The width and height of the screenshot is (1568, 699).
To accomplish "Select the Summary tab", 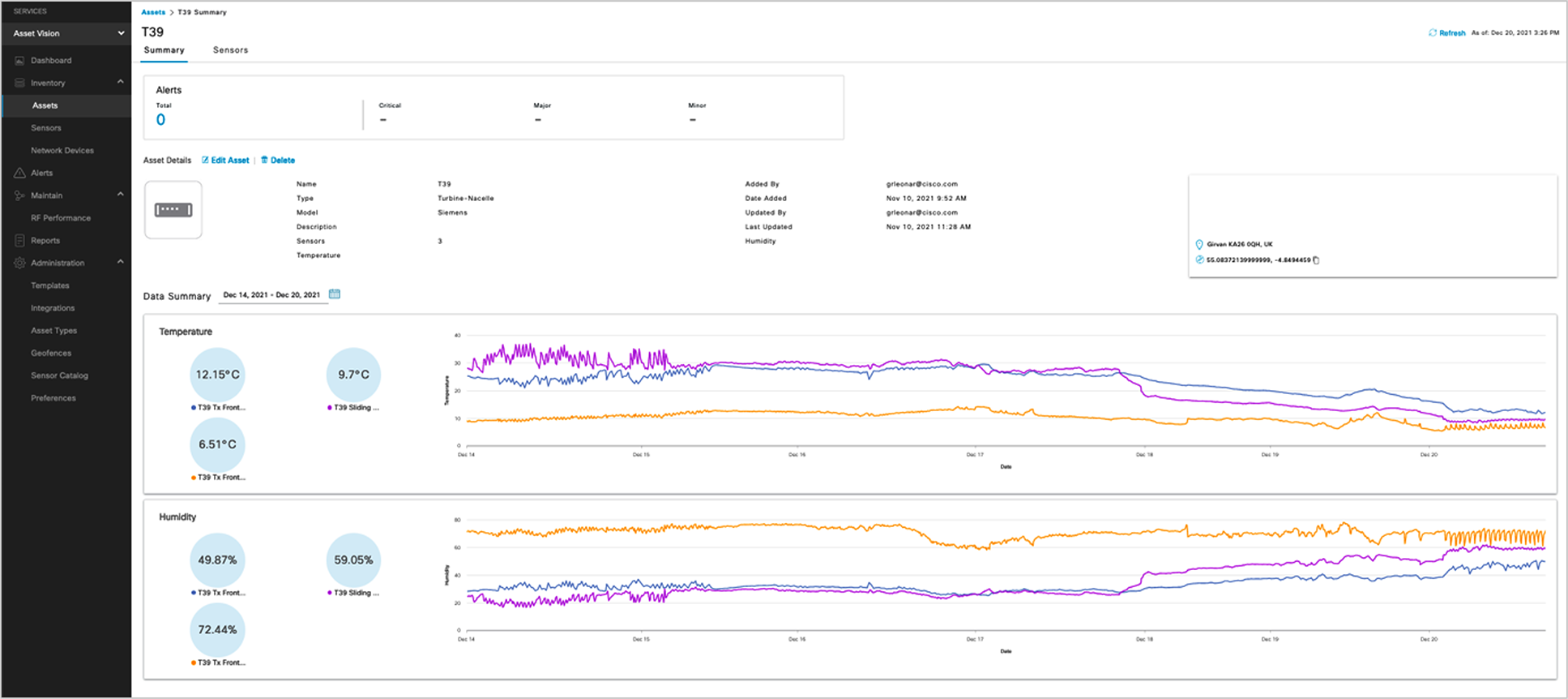I will 164,50.
